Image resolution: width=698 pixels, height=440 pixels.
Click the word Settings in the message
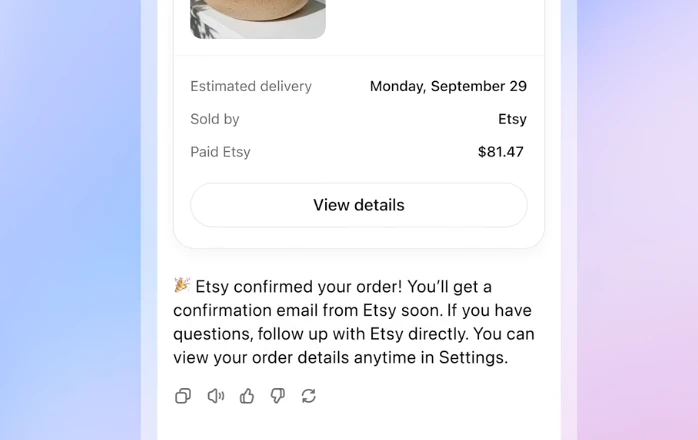tap(472, 357)
